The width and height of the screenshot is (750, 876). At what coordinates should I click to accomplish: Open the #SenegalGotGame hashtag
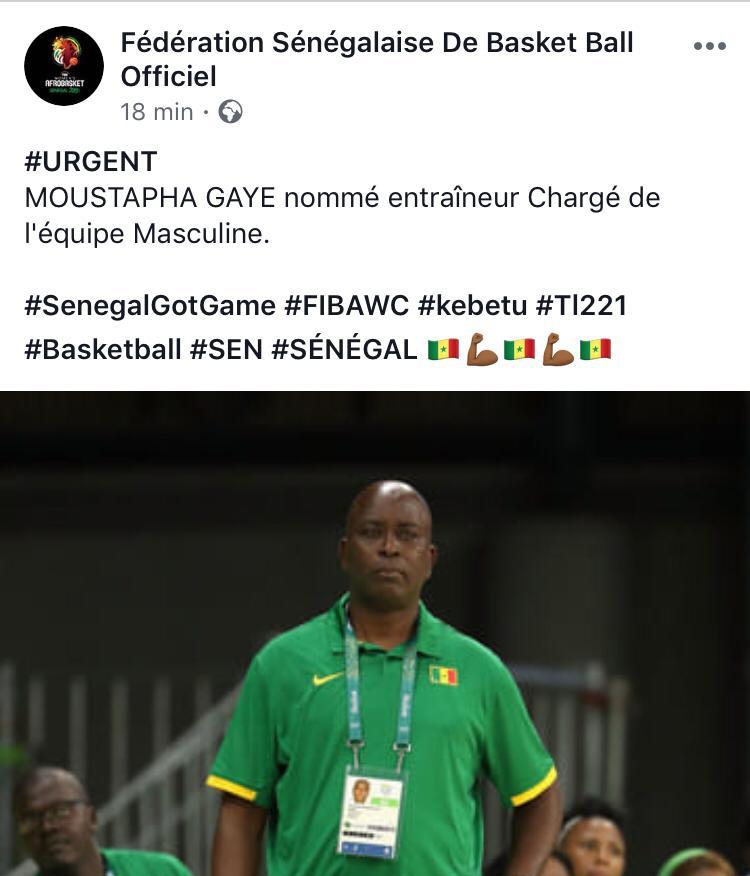150,306
